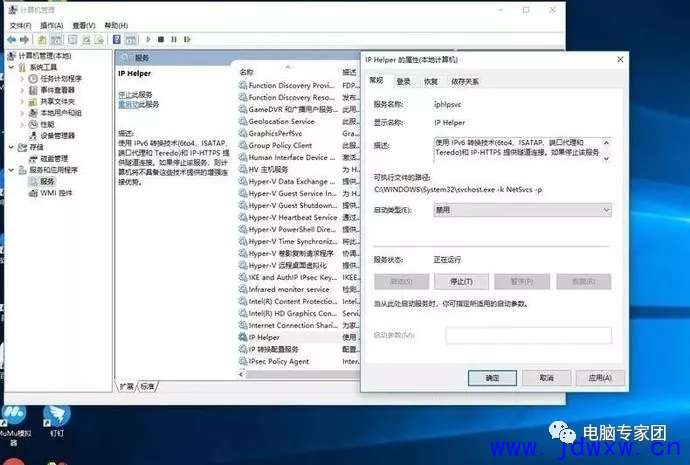Image resolution: width=690 pixels, height=465 pixels.
Task: Click the Up one level toolbar icon
Action: [42, 40]
